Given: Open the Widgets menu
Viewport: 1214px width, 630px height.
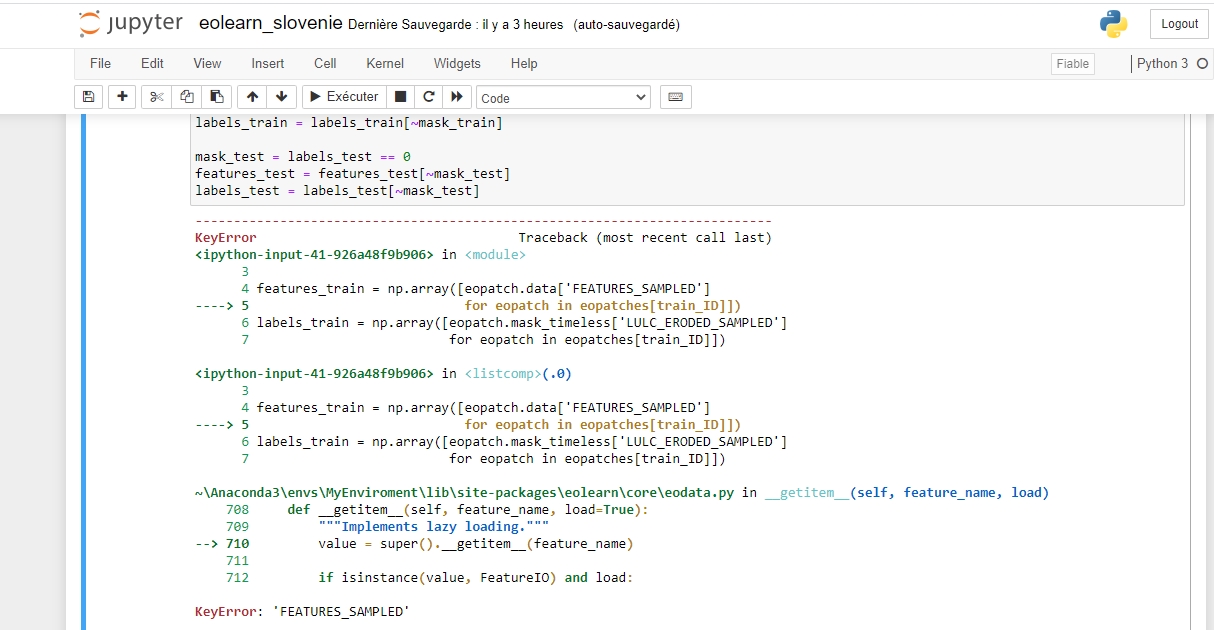Looking at the screenshot, I should pyautogui.click(x=457, y=63).
